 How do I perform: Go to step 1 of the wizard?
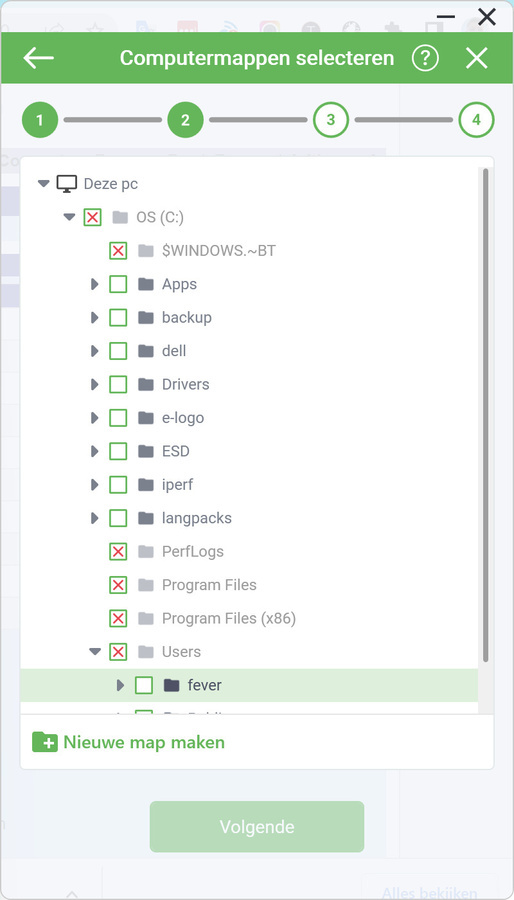(x=40, y=120)
